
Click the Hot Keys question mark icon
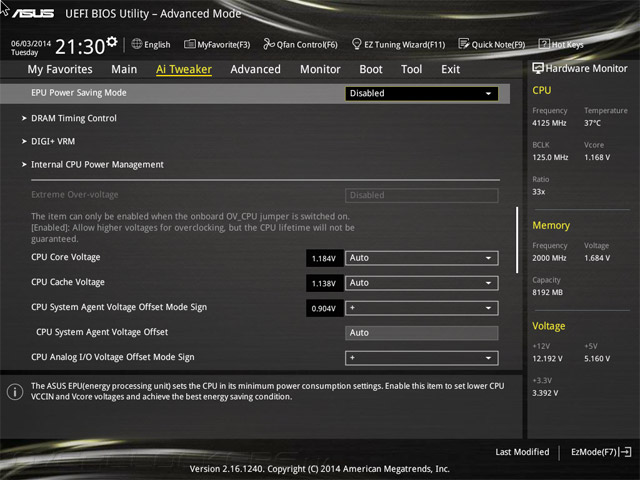click(x=544, y=44)
